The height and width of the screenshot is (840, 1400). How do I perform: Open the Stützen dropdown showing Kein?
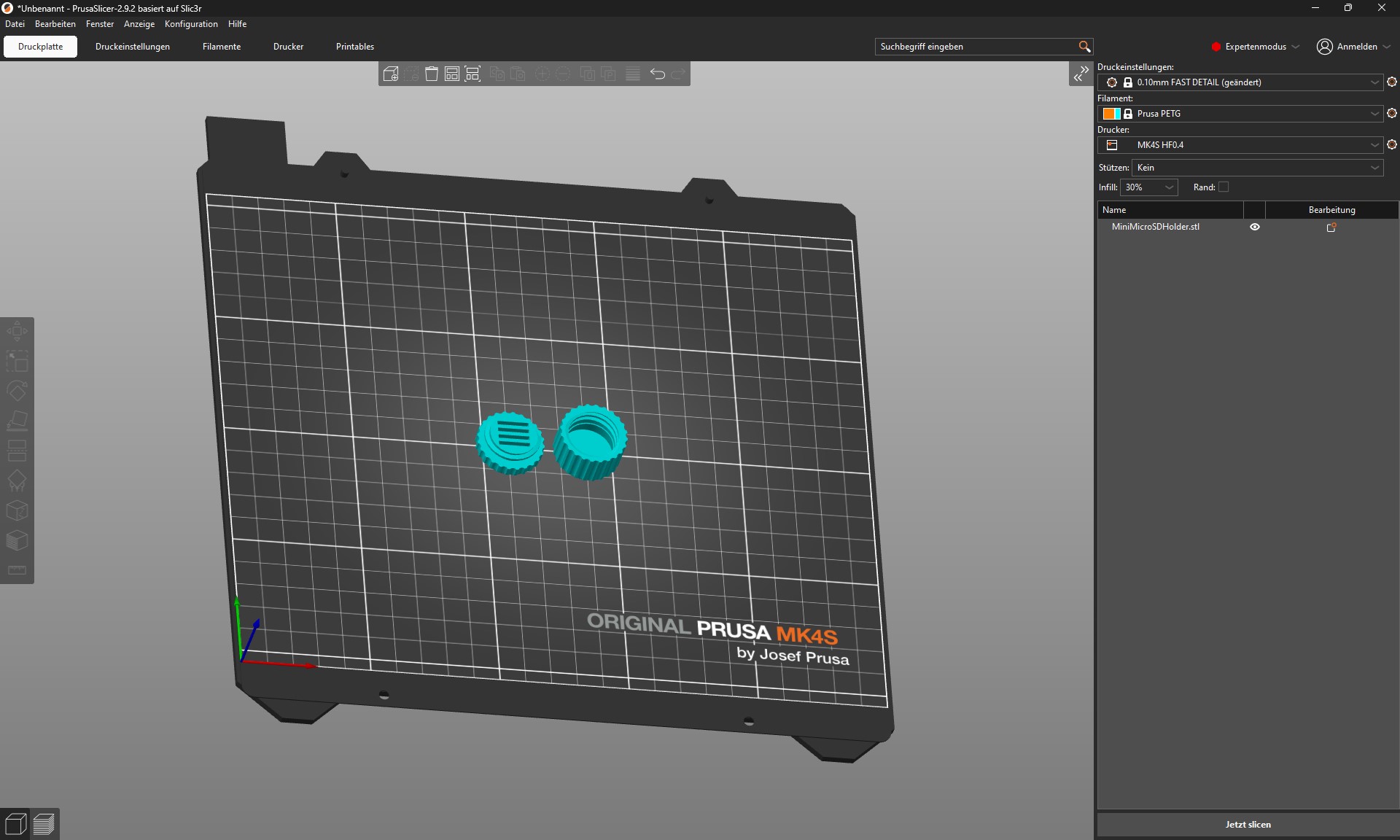point(1257,168)
